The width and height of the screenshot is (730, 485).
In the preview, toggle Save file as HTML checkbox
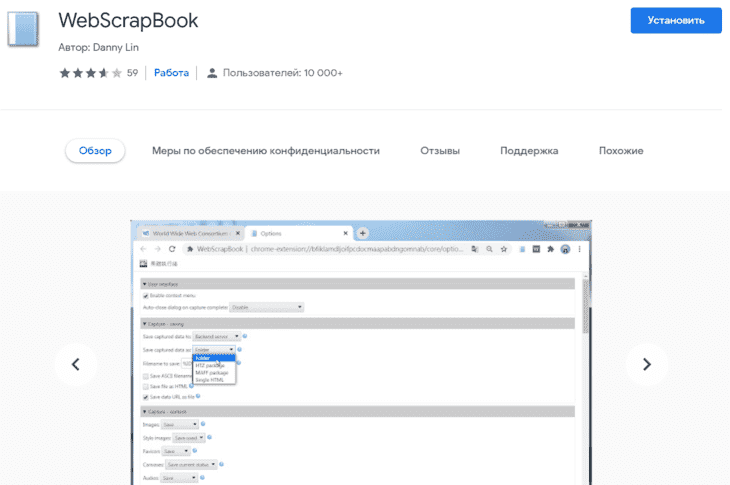146,387
